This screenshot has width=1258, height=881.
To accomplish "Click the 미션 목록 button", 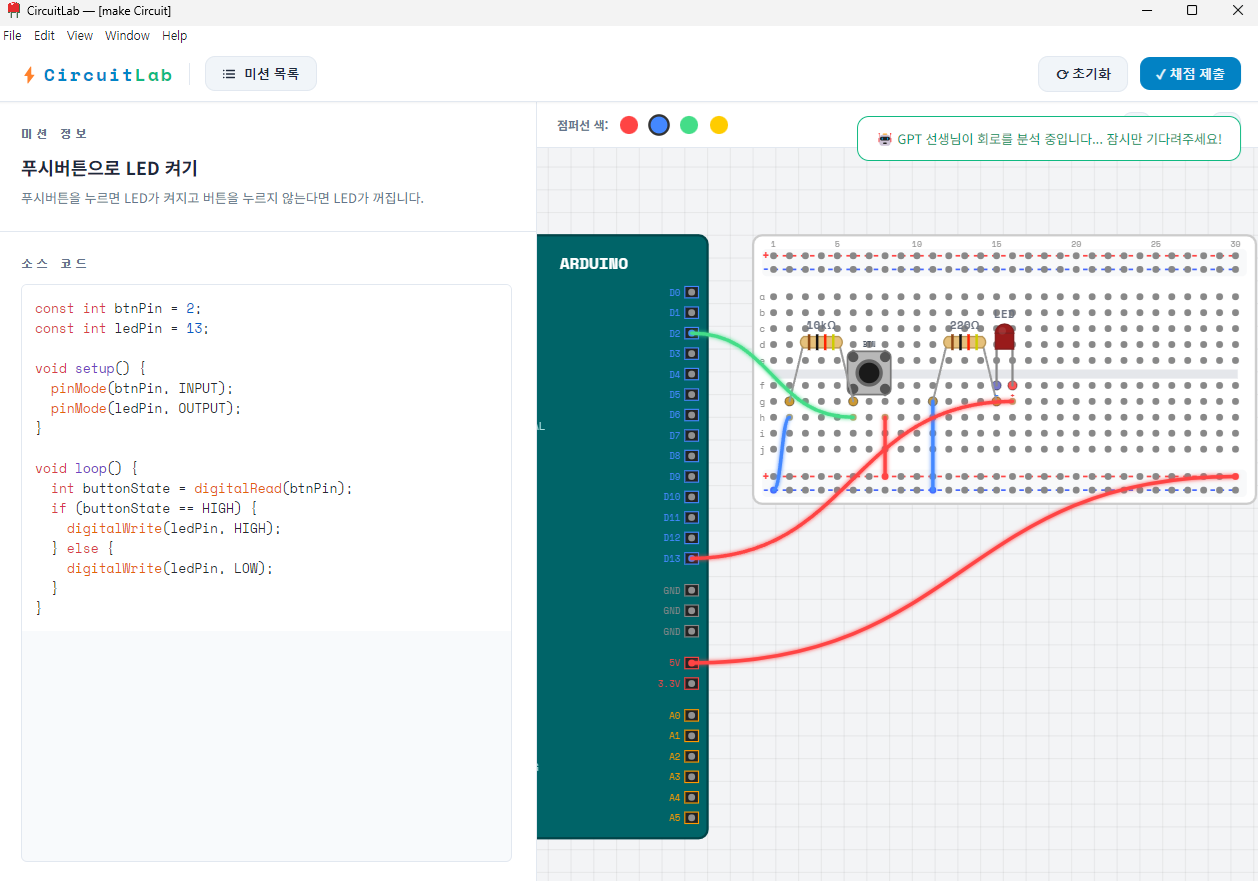I will (x=261, y=74).
